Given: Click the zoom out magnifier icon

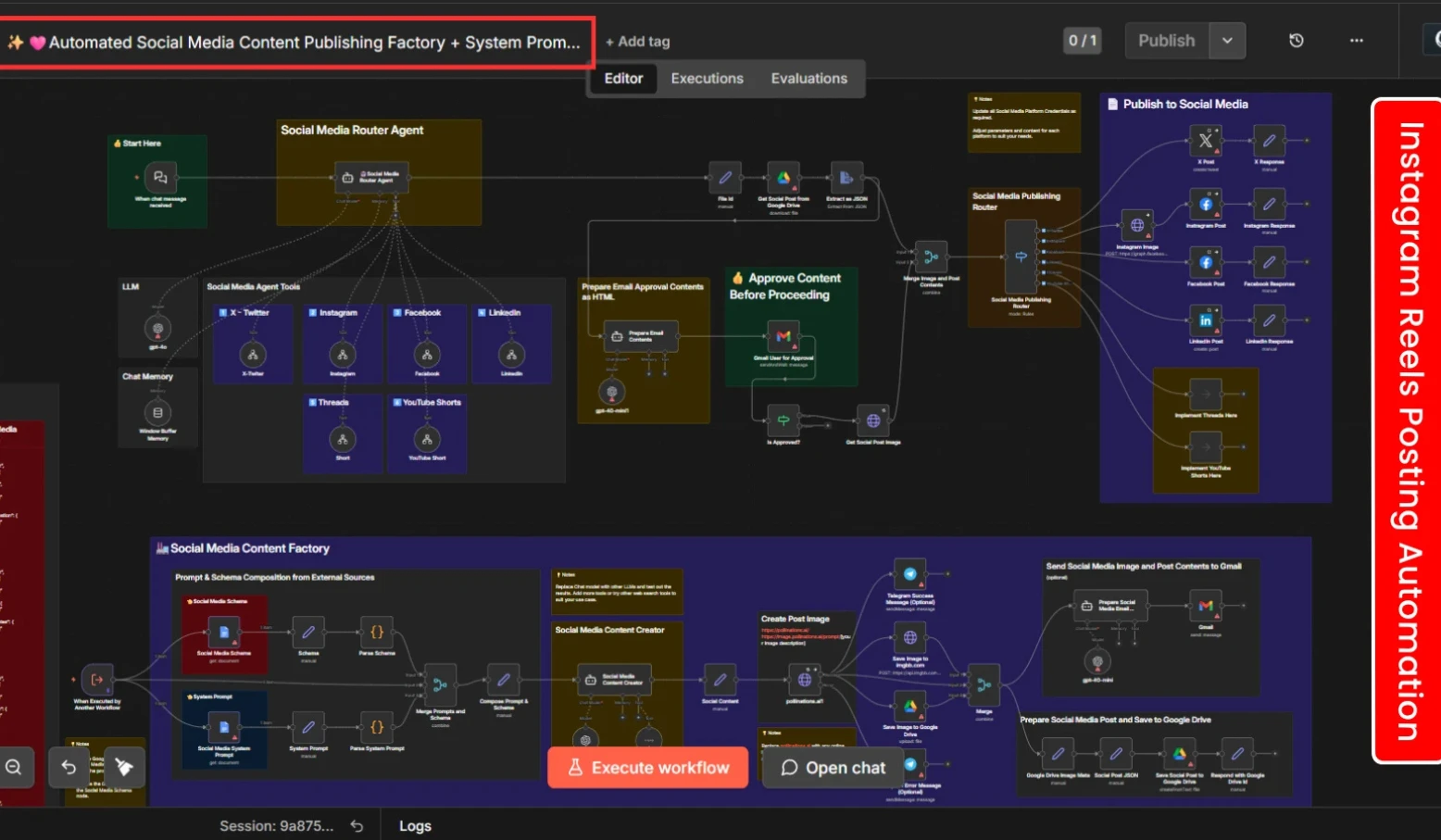Looking at the screenshot, I should 14,767.
